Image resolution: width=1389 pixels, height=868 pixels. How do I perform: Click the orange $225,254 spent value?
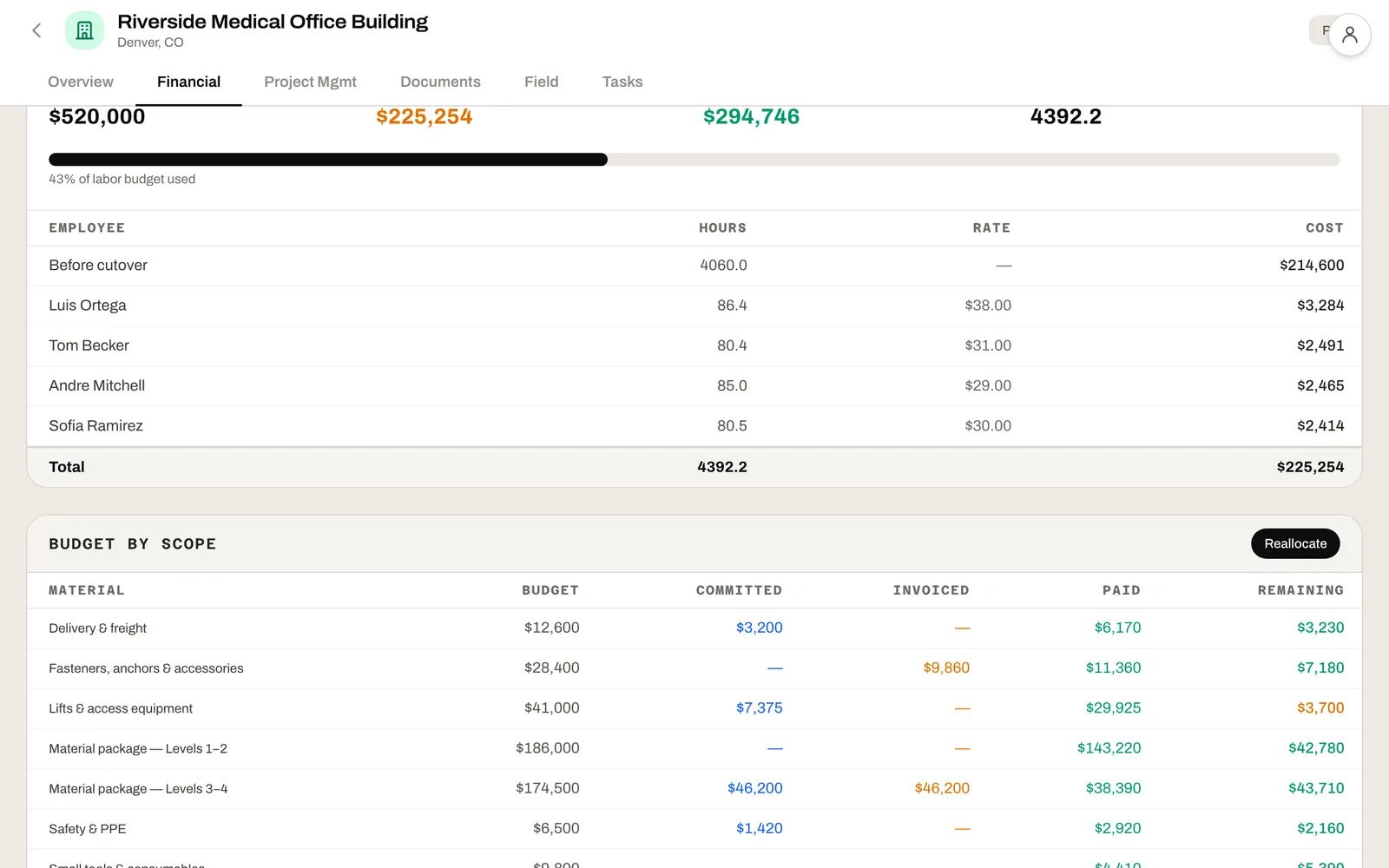click(x=424, y=116)
